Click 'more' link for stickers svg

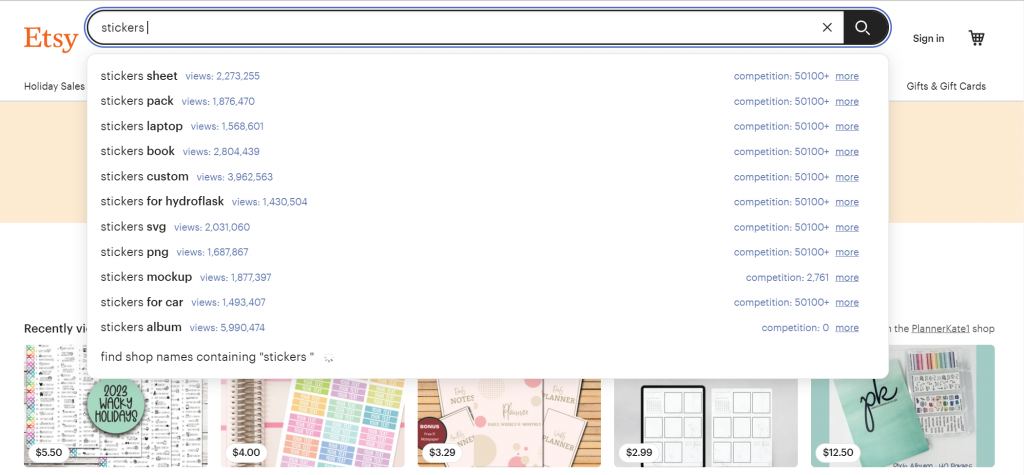[x=847, y=227]
